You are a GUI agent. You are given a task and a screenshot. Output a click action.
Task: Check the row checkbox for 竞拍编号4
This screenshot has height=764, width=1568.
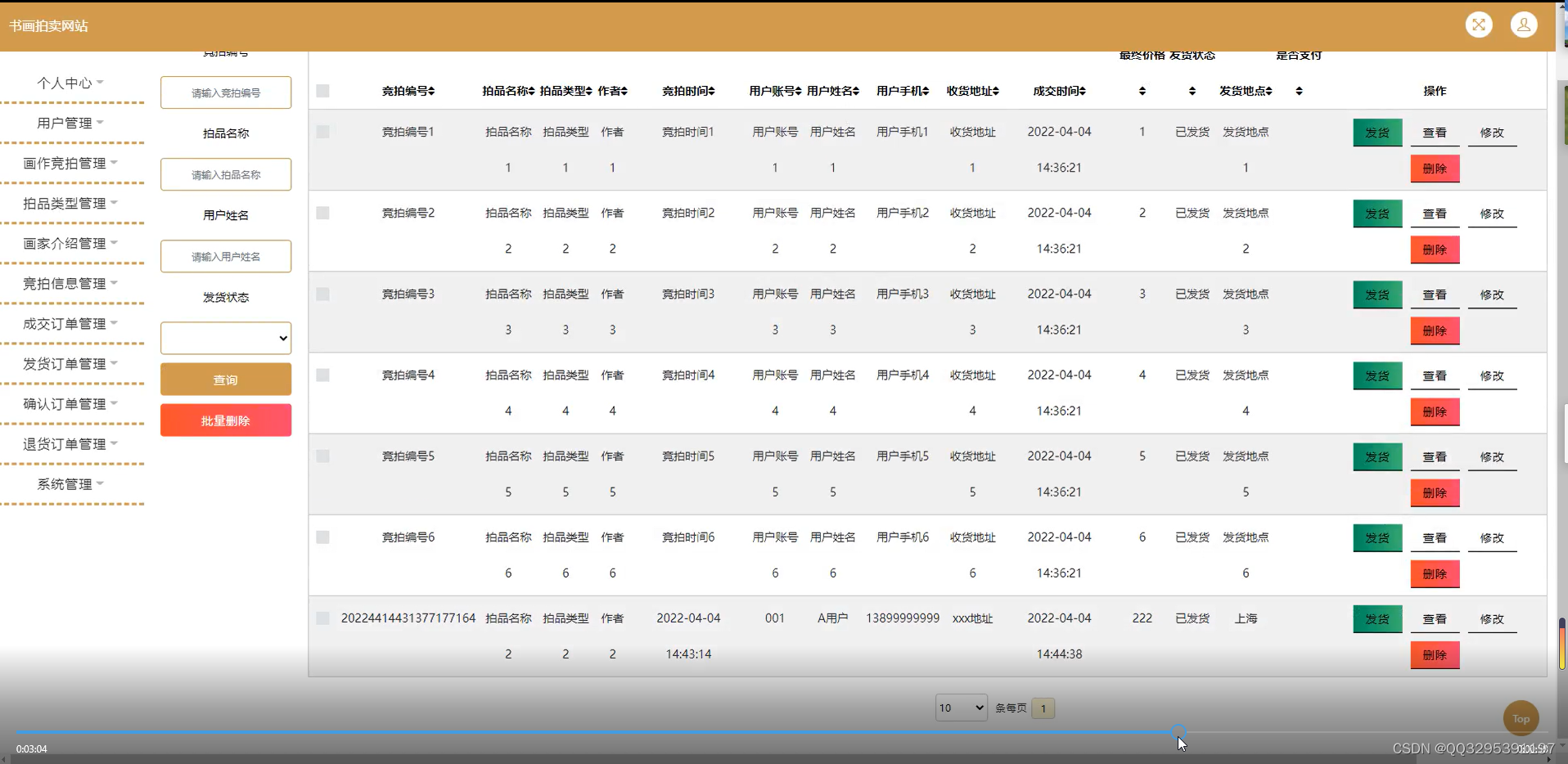coord(323,375)
